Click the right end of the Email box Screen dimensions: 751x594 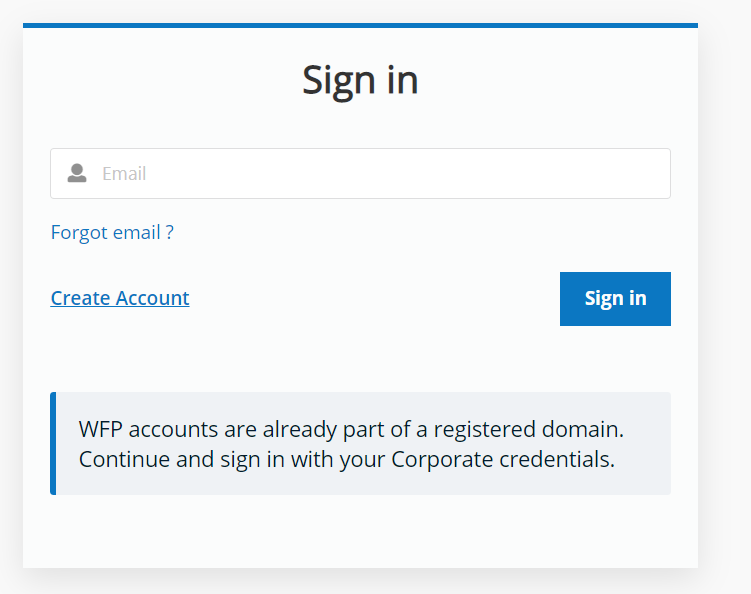[655, 174]
